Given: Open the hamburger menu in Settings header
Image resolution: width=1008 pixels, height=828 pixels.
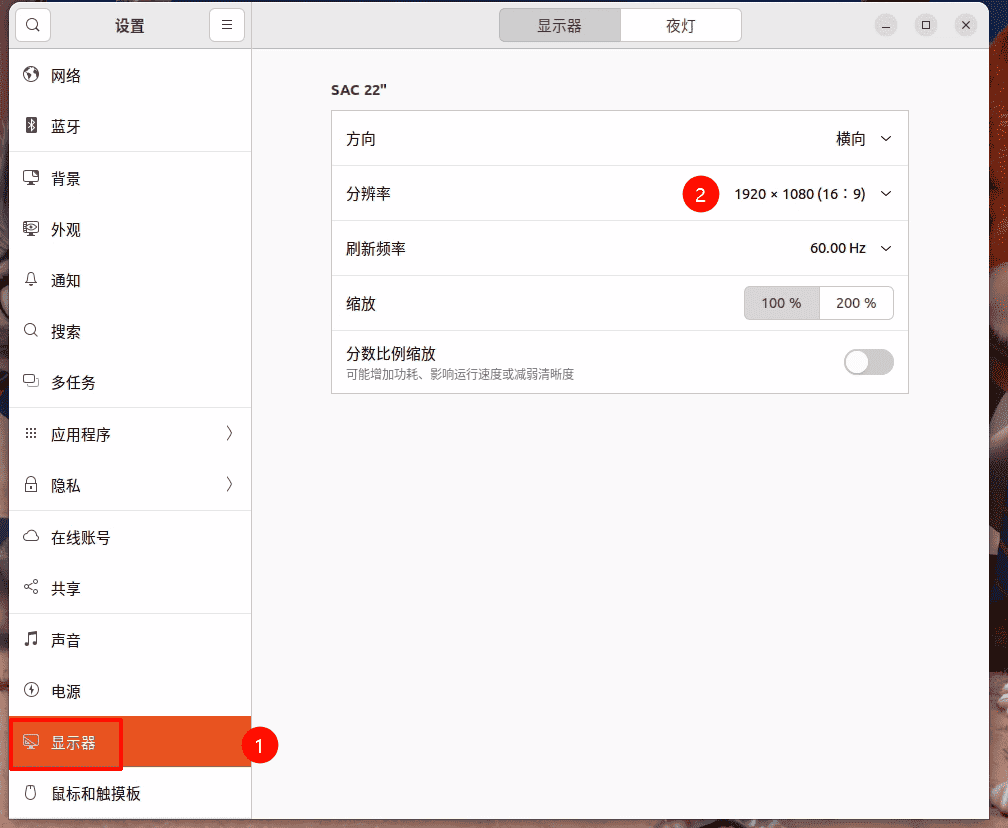Looking at the screenshot, I should coord(227,25).
